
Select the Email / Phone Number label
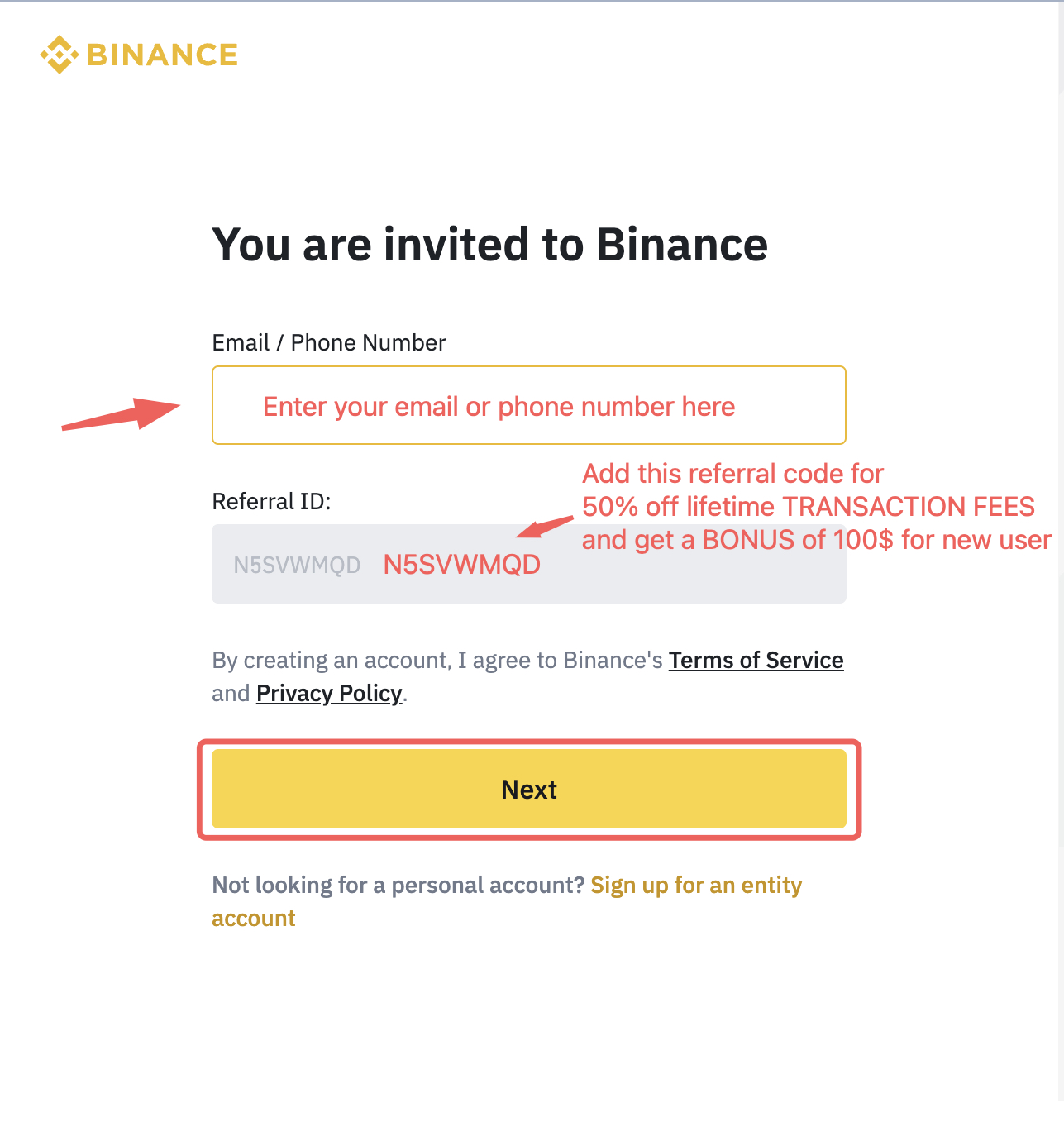click(x=328, y=342)
